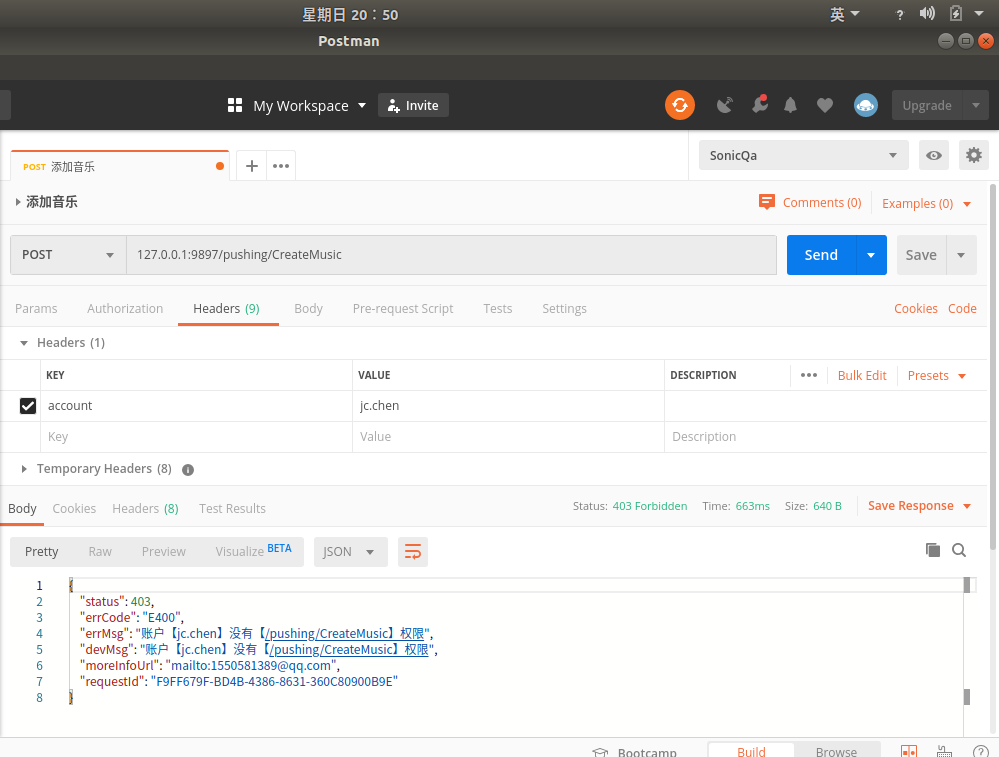Switch to the Pre-request Script tab
999x757 pixels.
point(403,308)
